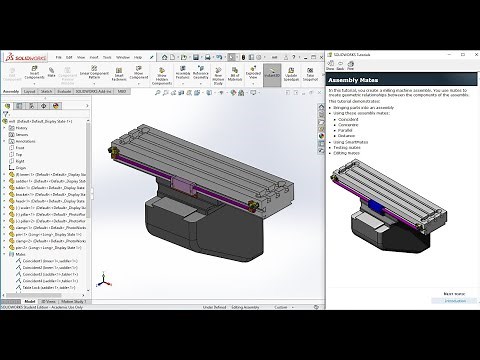Click the Rebuild traffic light icon
Screen dimensions: 480x360
pos(243,57)
